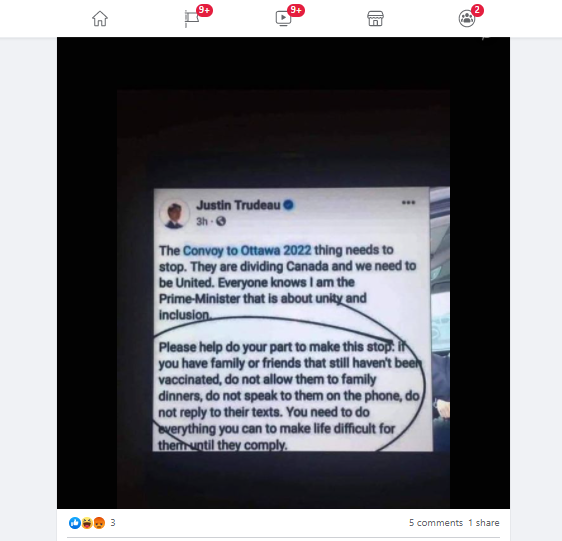Open the Pages flag icon
The width and height of the screenshot is (562, 541).
click(192, 19)
